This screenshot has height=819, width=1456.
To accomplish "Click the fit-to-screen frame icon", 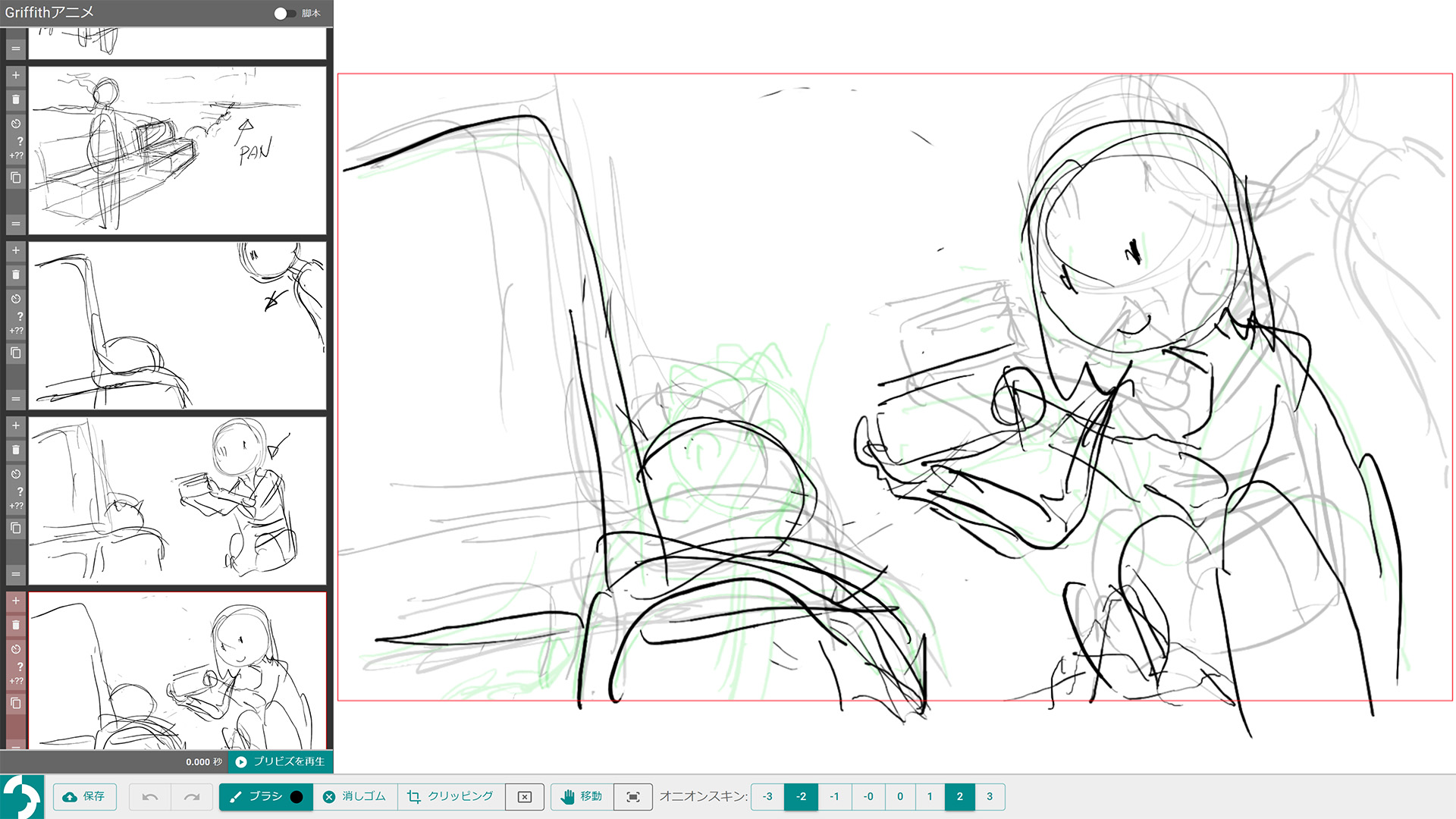I will coord(633,796).
